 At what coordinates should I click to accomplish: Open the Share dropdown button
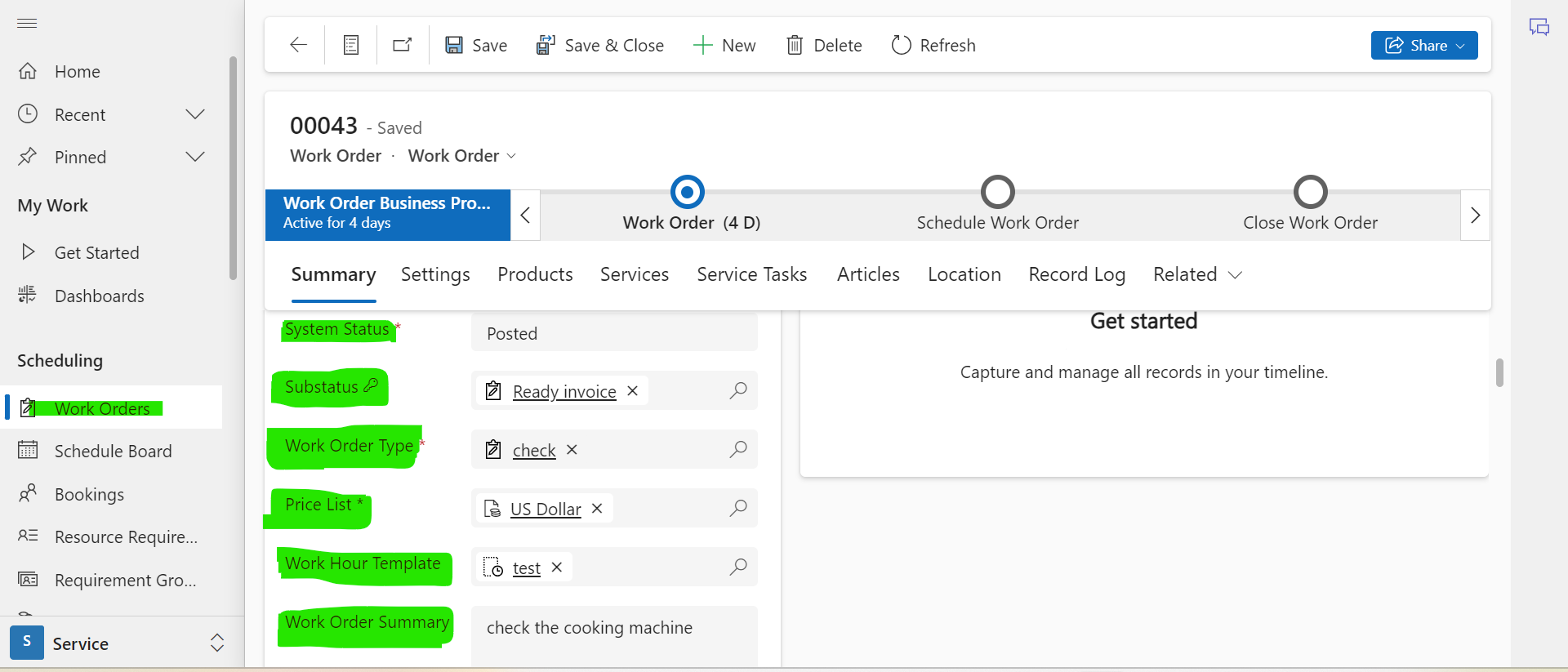click(x=1424, y=45)
